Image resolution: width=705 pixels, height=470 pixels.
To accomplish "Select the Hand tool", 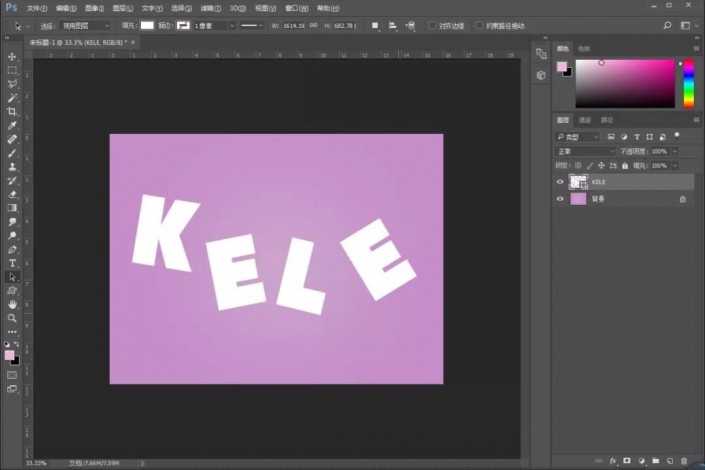I will tap(12, 304).
